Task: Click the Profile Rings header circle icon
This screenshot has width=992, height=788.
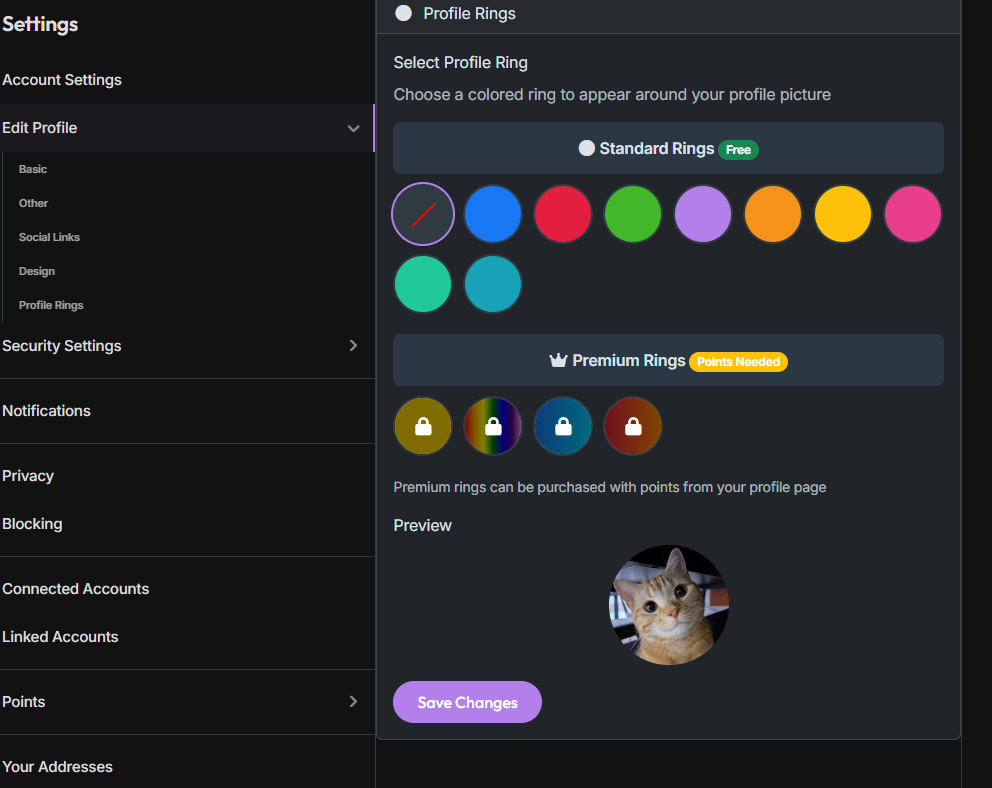Action: [x=404, y=13]
